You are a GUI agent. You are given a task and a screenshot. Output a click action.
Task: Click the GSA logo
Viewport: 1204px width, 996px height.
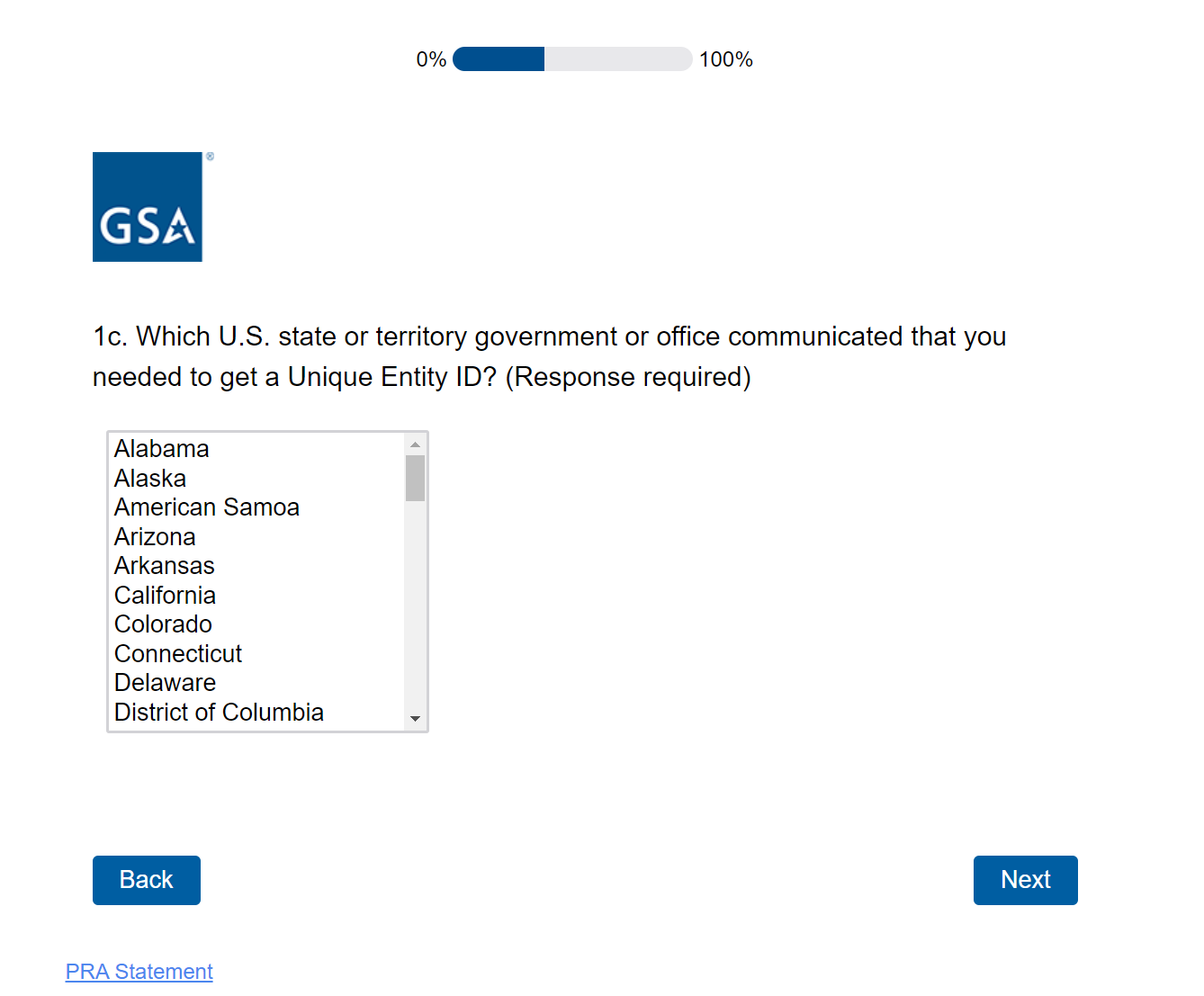(148, 207)
